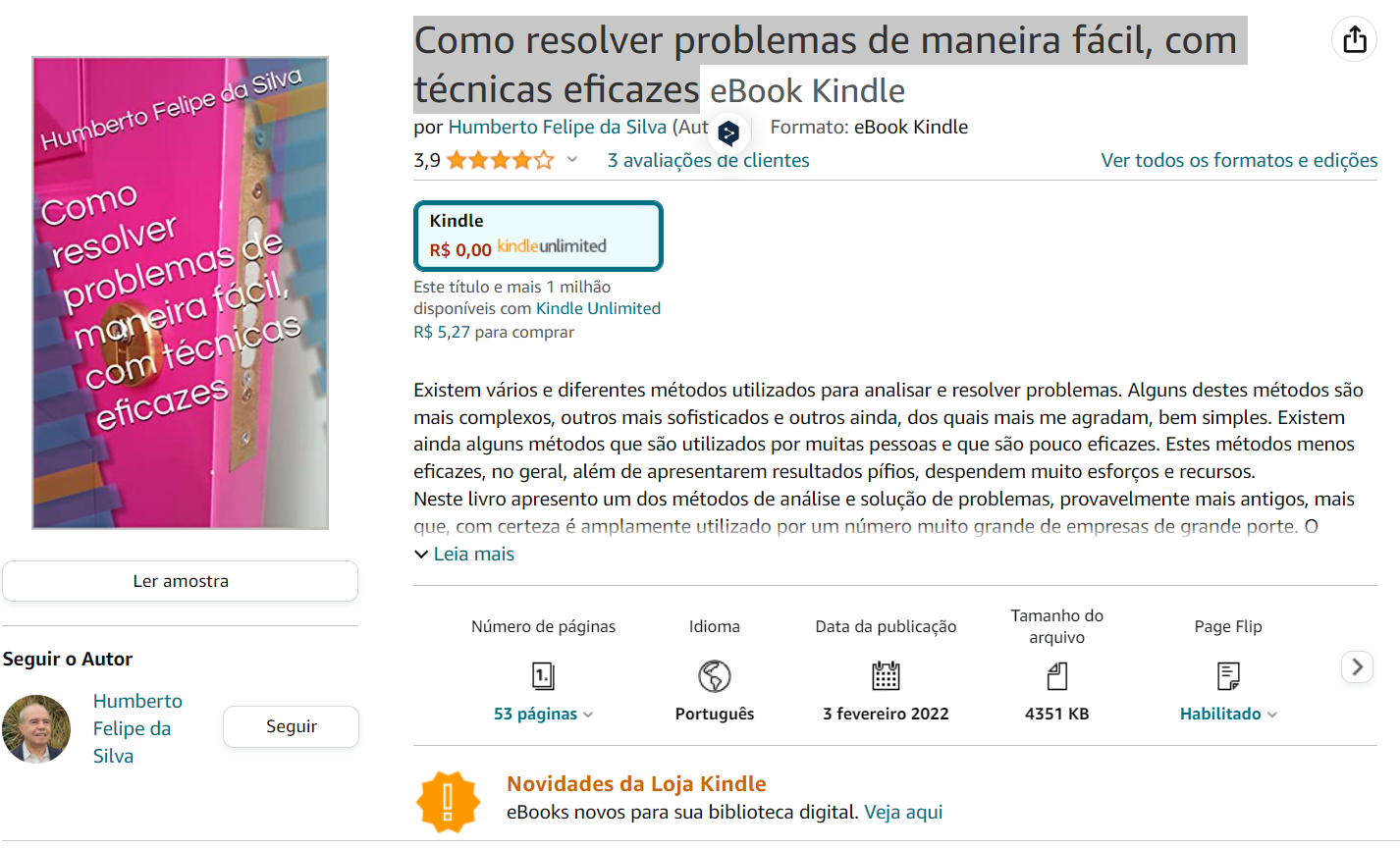Click the share icon at top right
1400x849 pixels.
tap(1354, 39)
